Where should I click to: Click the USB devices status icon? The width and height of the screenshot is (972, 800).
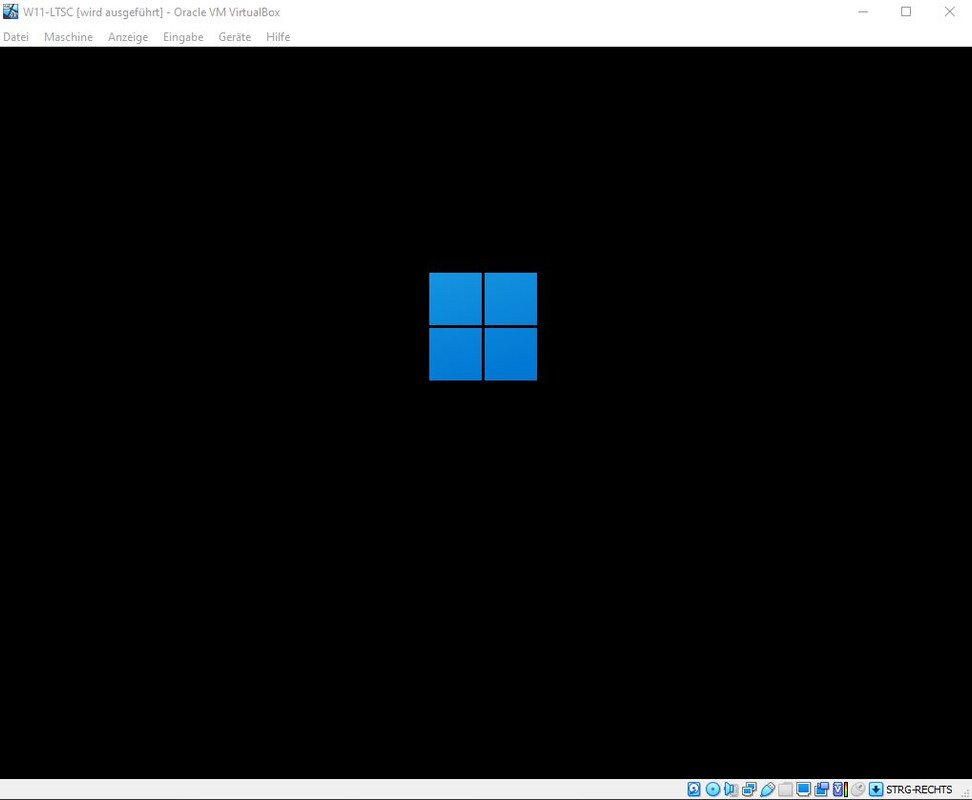pyautogui.click(x=767, y=789)
